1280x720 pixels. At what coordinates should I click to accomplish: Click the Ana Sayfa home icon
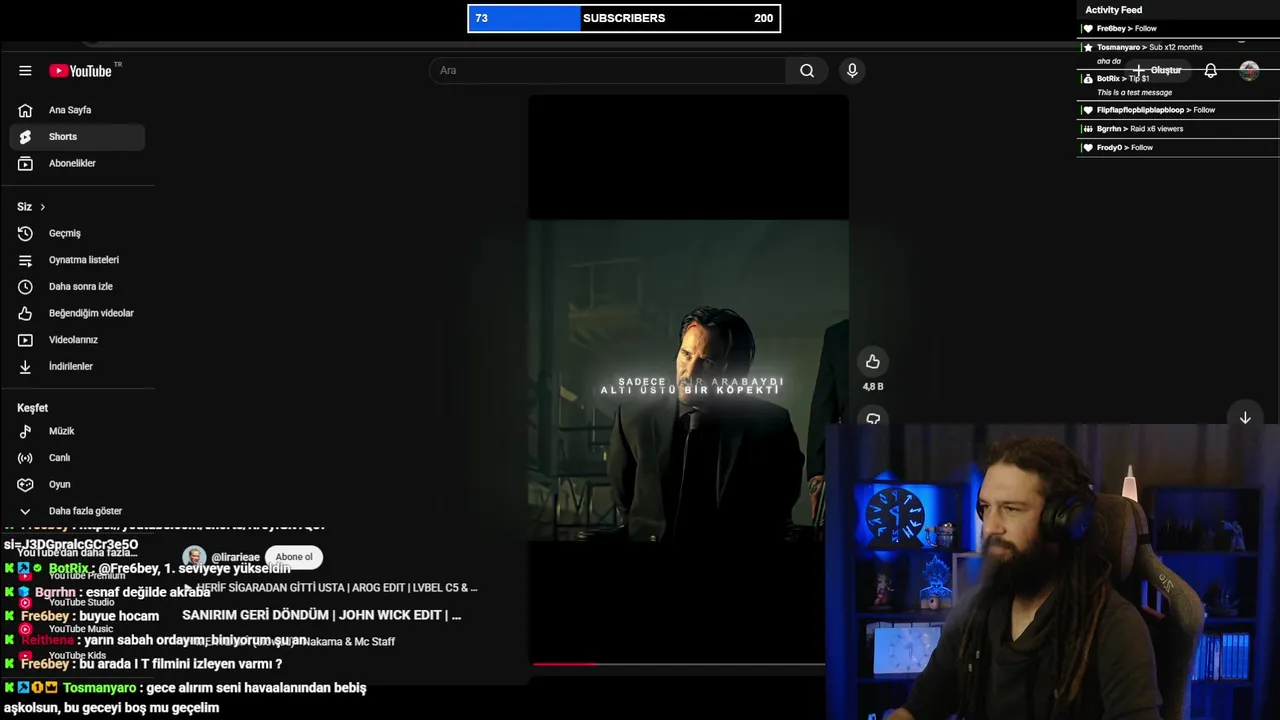(26, 110)
